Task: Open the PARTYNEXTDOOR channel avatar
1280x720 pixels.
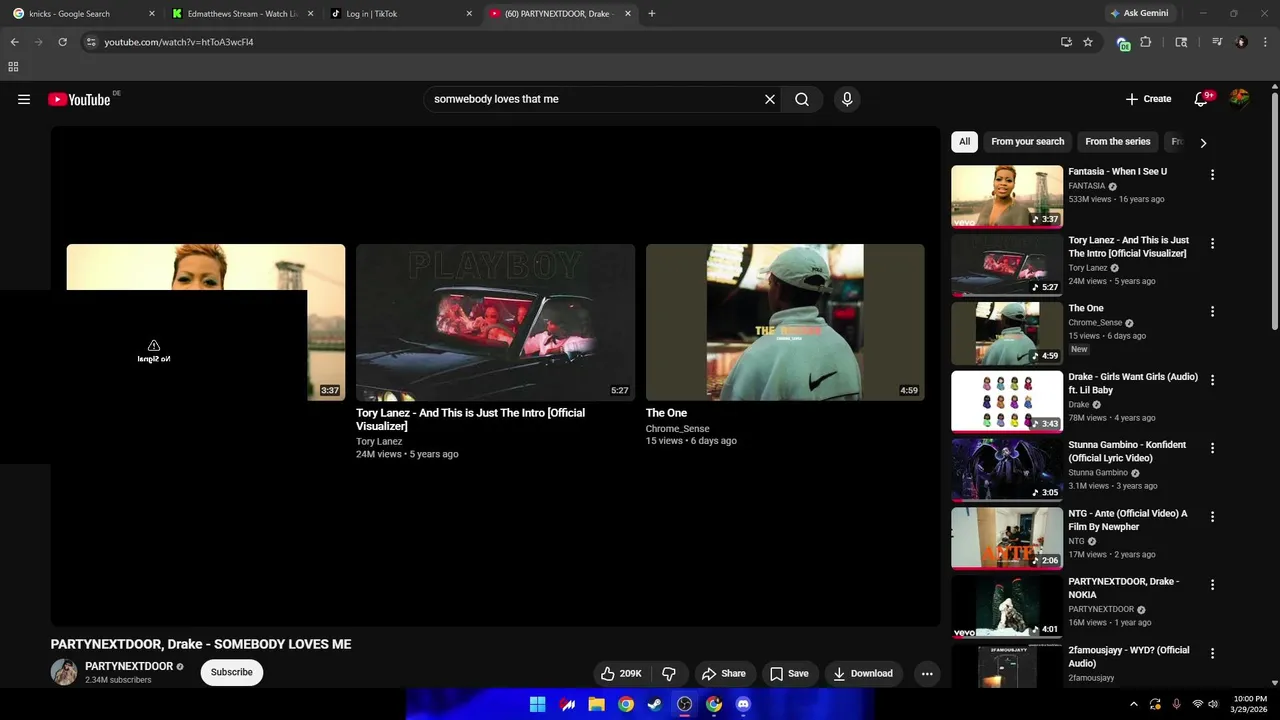Action: (x=64, y=672)
